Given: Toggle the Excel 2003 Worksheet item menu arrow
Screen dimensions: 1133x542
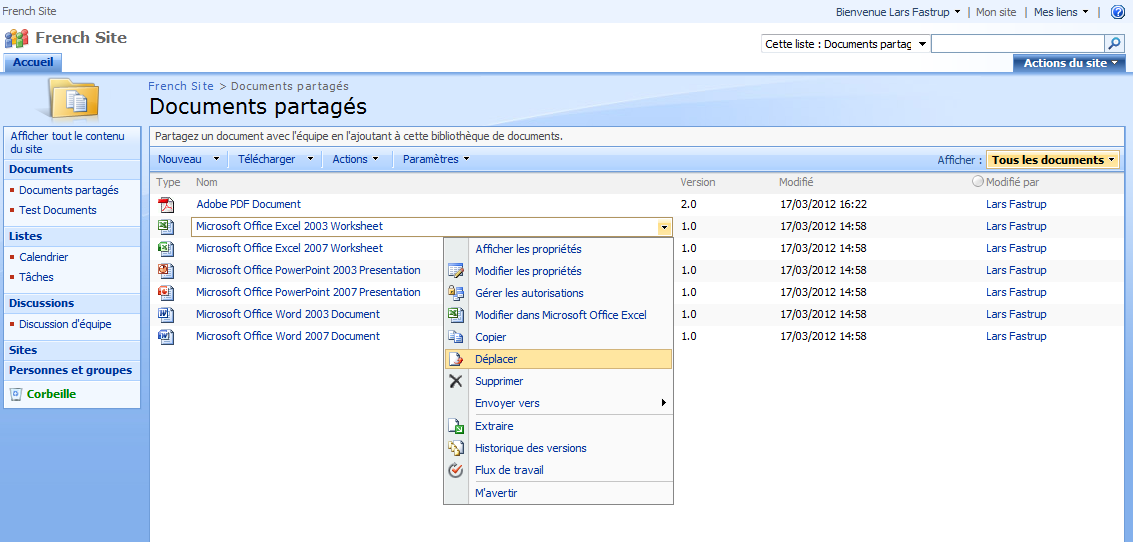Looking at the screenshot, I should (x=663, y=228).
